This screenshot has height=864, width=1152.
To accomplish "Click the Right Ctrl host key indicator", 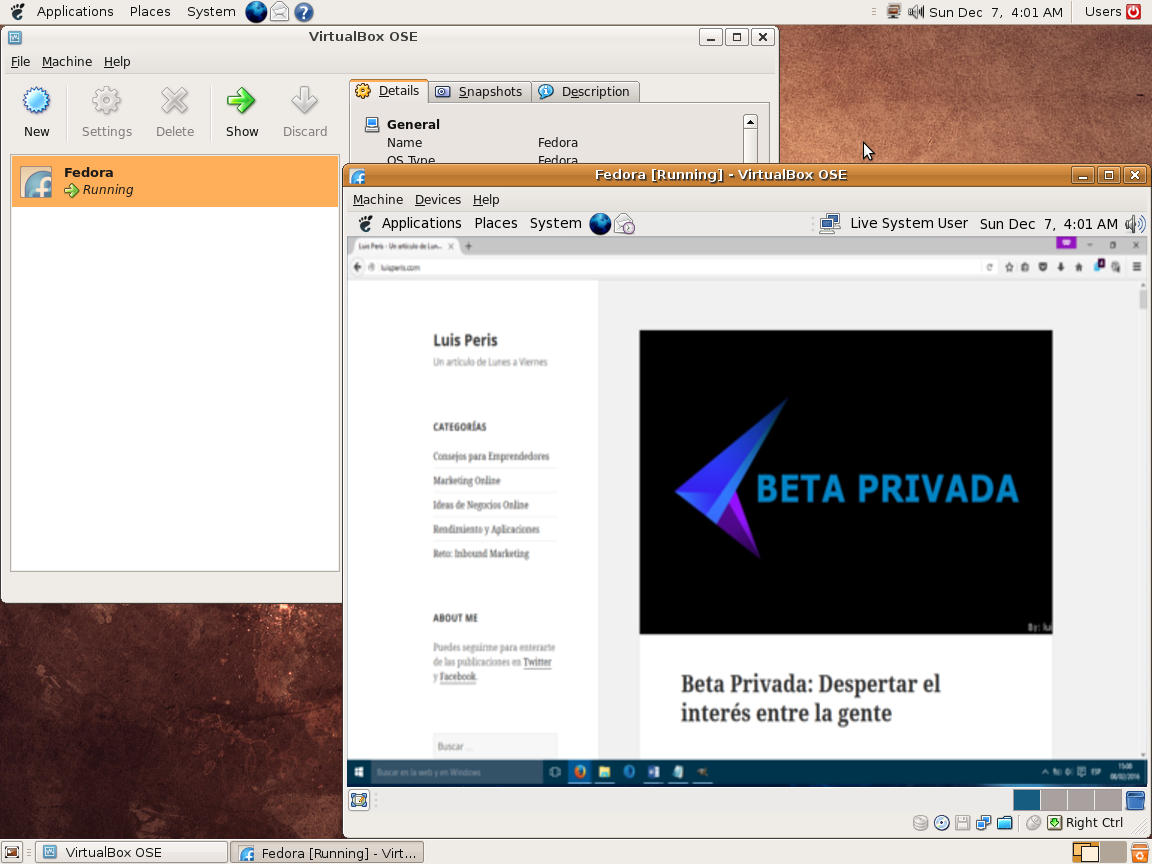I will pos(1086,823).
